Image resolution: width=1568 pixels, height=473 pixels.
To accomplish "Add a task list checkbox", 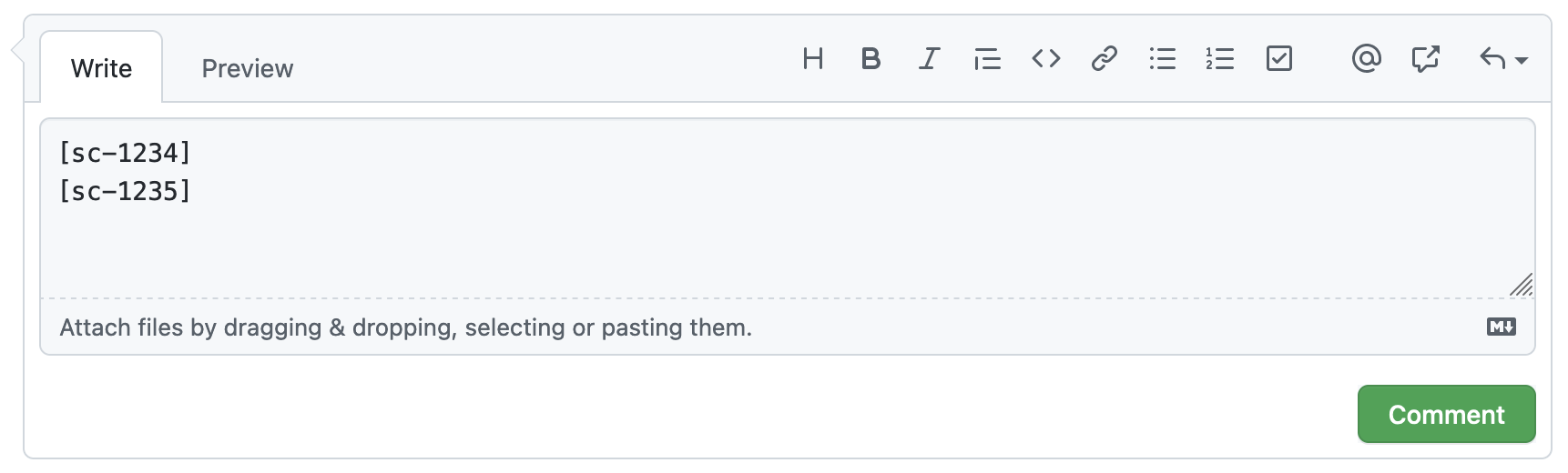I will (1279, 59).
